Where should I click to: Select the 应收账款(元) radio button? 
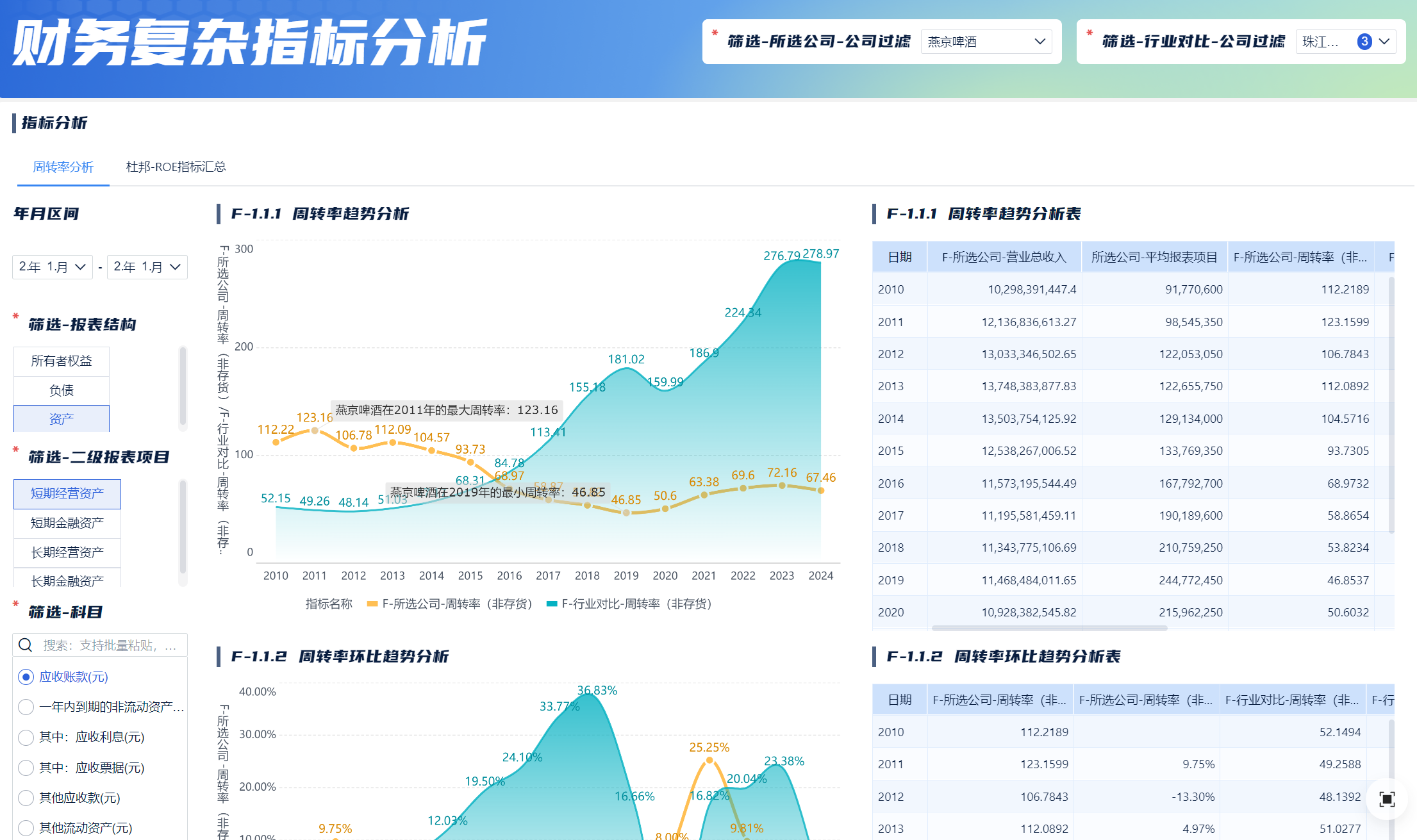[26, 677]
